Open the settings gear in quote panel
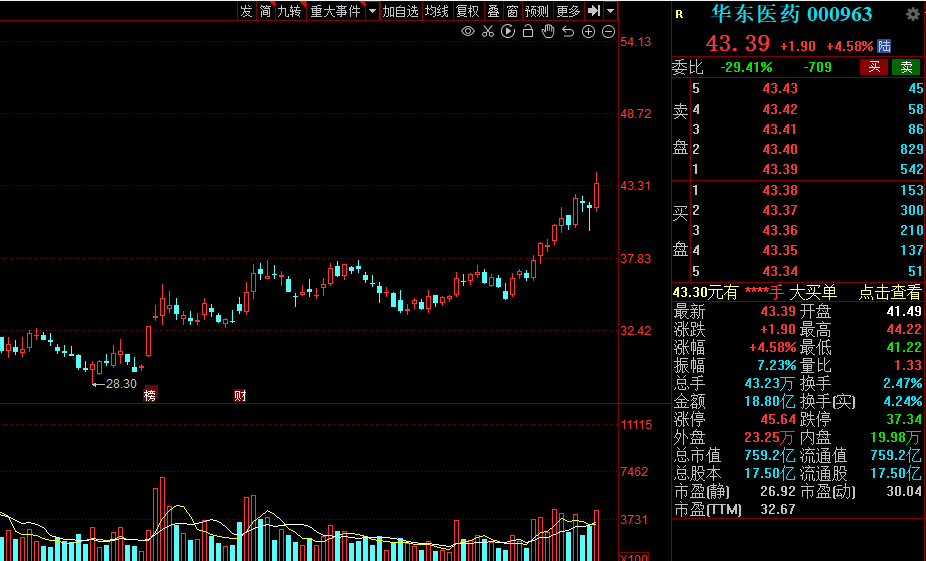Screen dimensions: 926x561 [x=912, y=14]
